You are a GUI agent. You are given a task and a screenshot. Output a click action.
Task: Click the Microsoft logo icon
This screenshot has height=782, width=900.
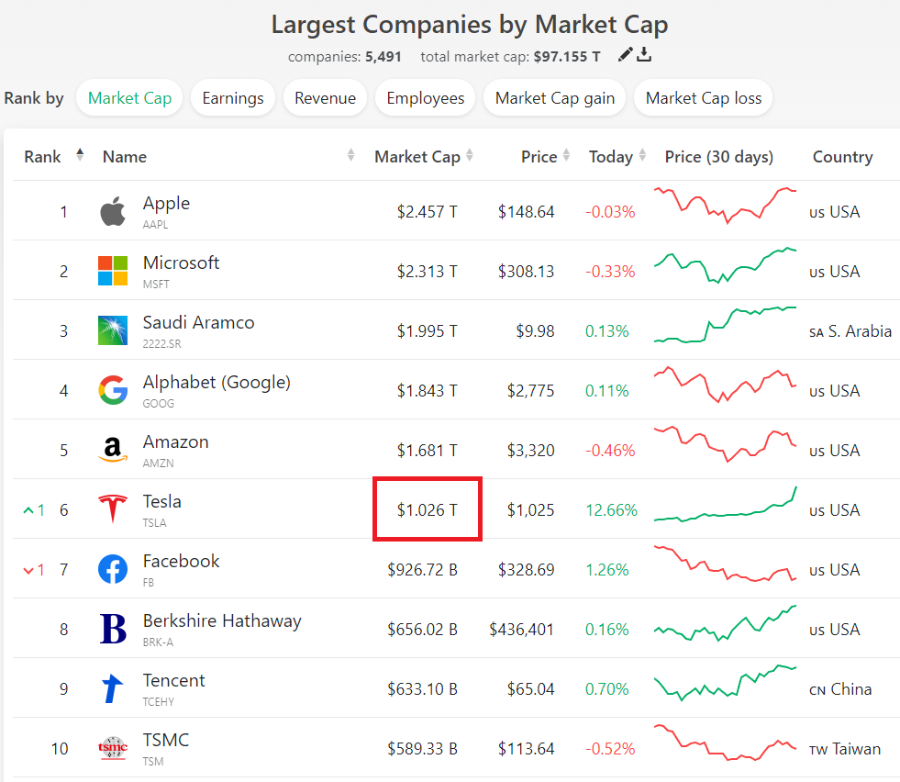(112, 271)
